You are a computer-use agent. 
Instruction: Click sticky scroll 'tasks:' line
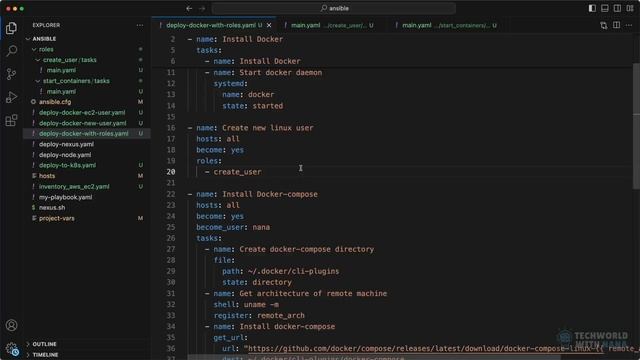(x=209, y=50)
